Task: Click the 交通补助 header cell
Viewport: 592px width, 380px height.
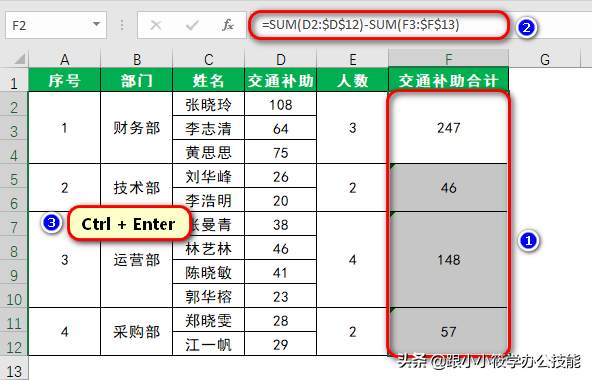Action: [281, 80]
